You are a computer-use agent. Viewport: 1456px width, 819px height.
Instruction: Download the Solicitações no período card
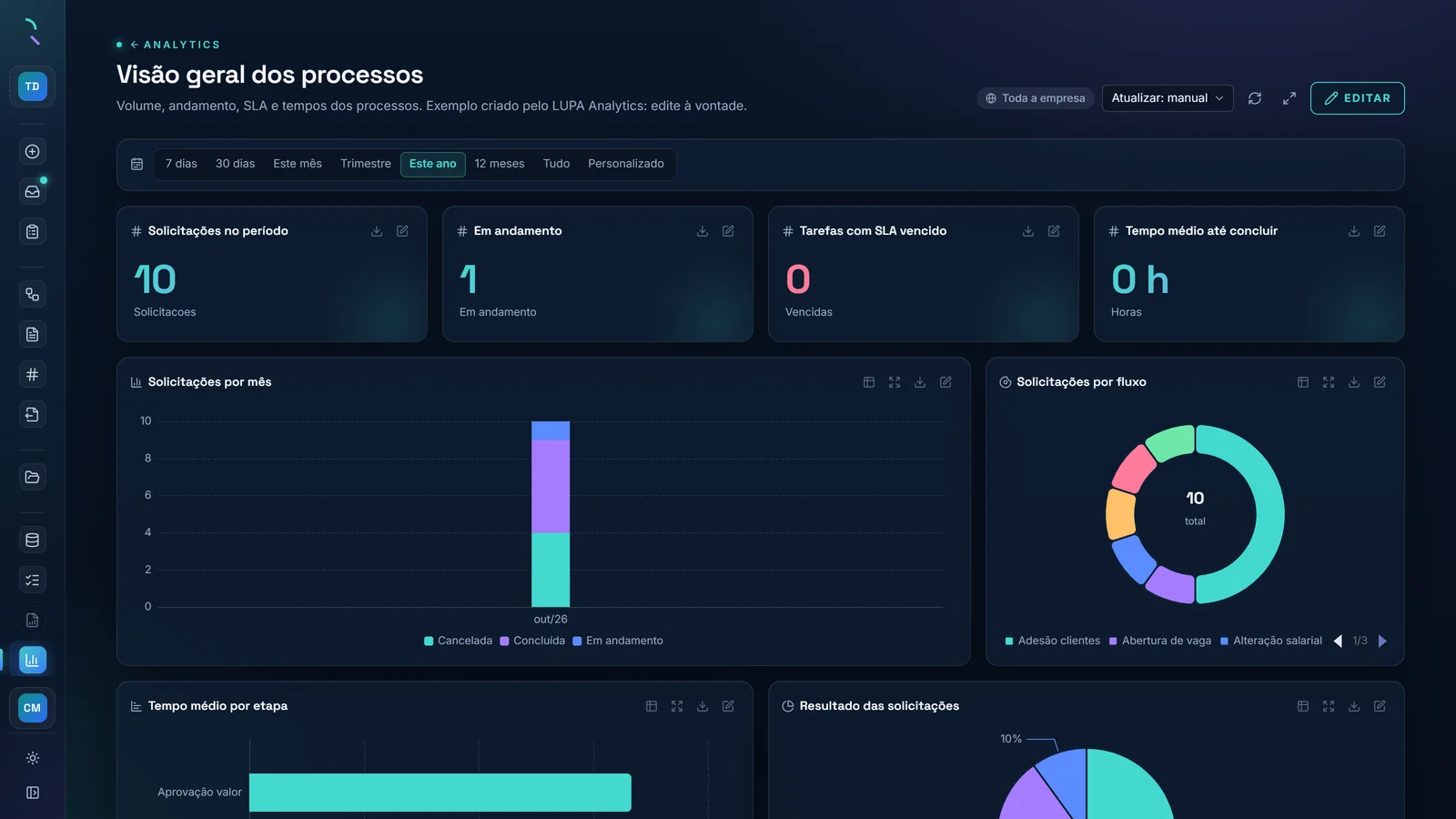pyautogui.click(x=377, y=231)
